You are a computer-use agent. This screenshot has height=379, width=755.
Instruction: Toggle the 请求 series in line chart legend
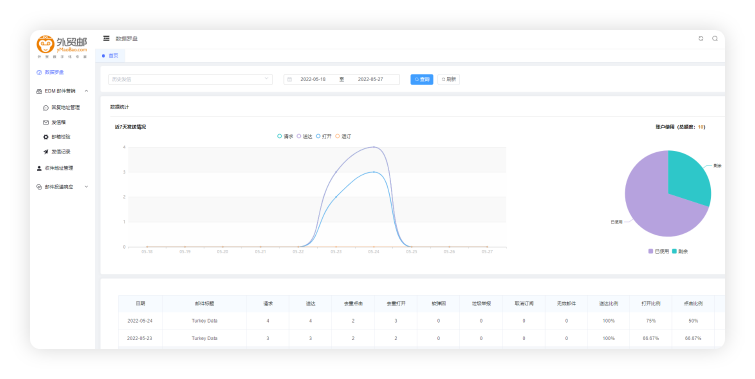[285, 136]
